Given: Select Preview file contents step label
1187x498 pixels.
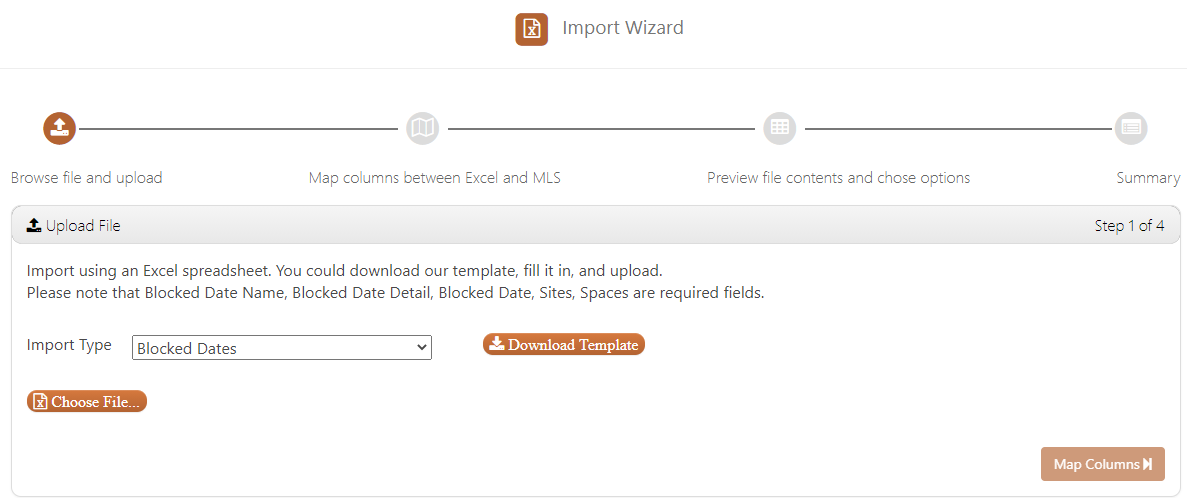Looking at the screenshot, I should point(839,178).
